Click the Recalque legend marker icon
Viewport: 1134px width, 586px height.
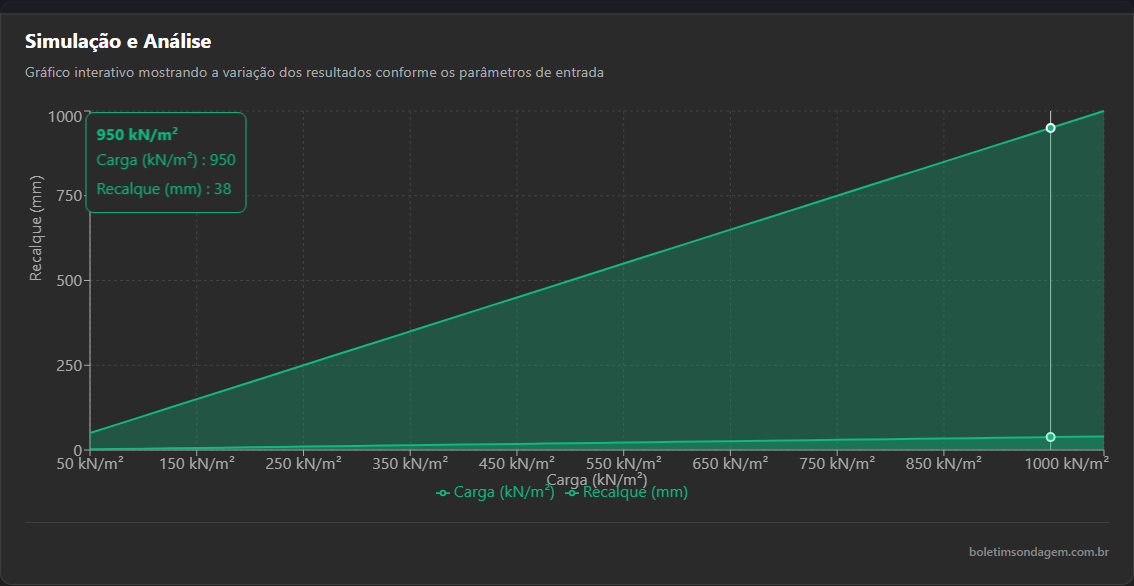point(572,493)
